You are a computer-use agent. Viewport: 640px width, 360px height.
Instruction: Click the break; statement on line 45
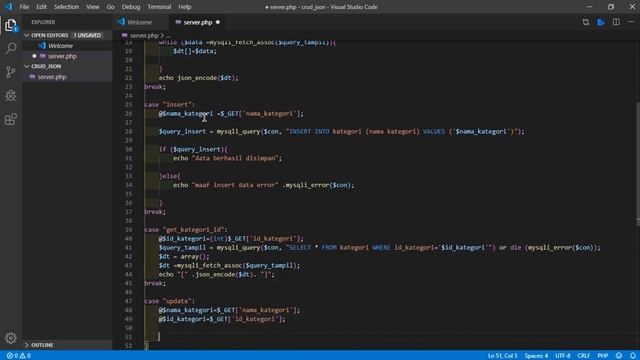[x=155, y=283]
